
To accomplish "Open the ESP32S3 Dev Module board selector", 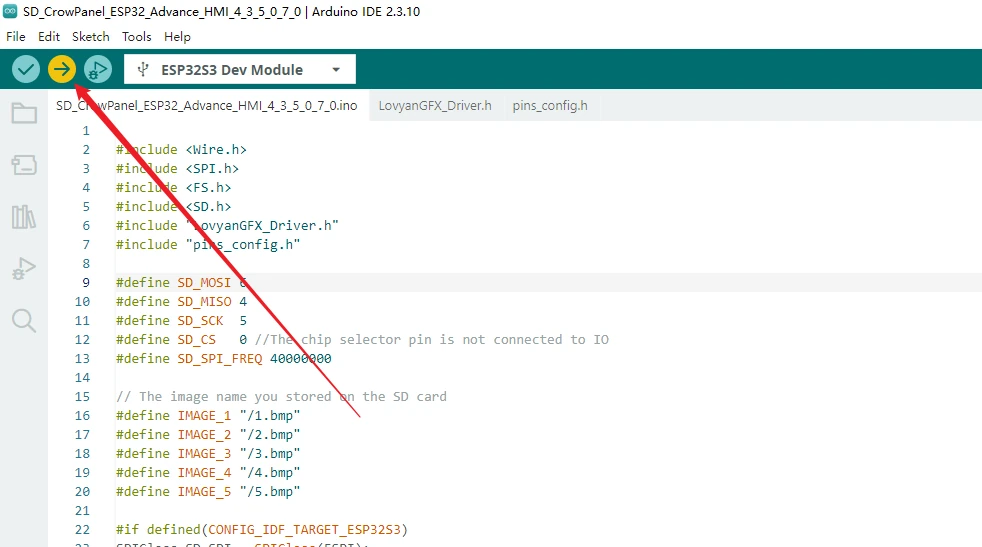I will pyautogui.click(x=240, y=69).
